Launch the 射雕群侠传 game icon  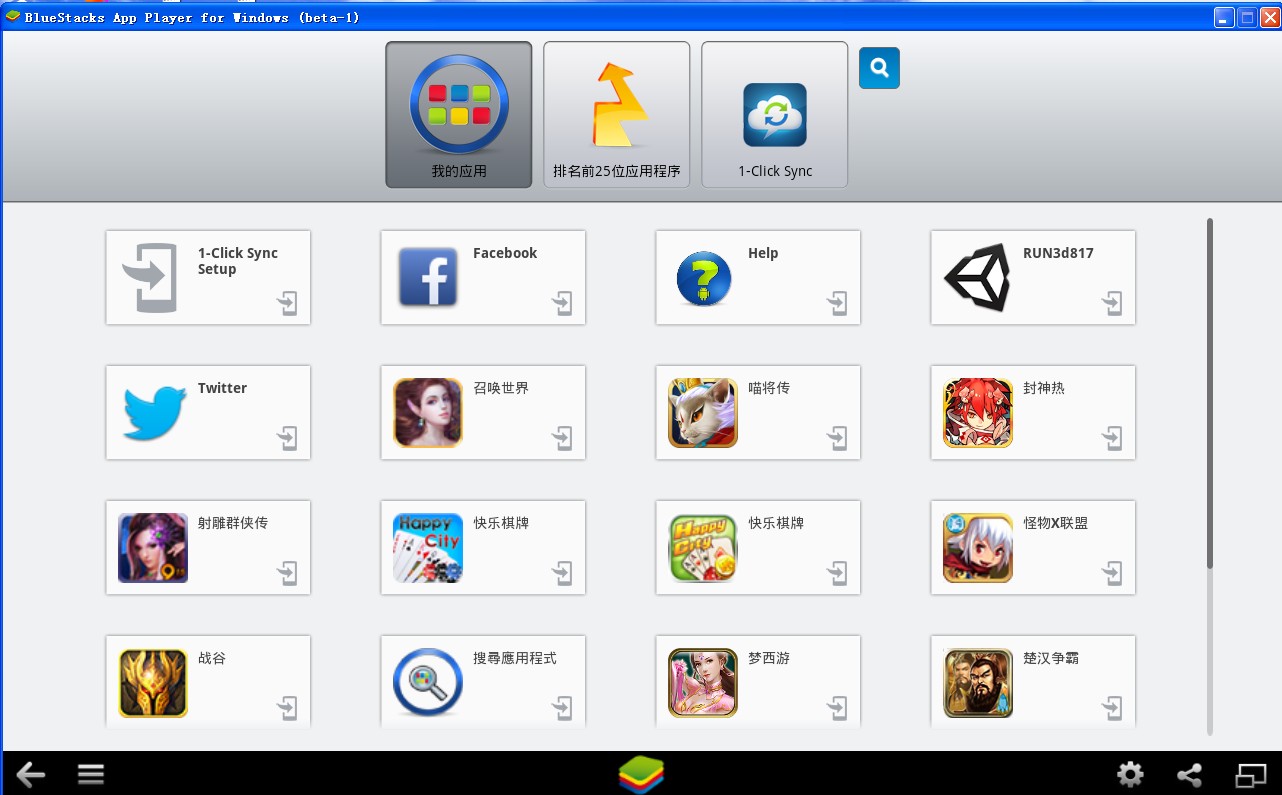[x=153, y=547]
